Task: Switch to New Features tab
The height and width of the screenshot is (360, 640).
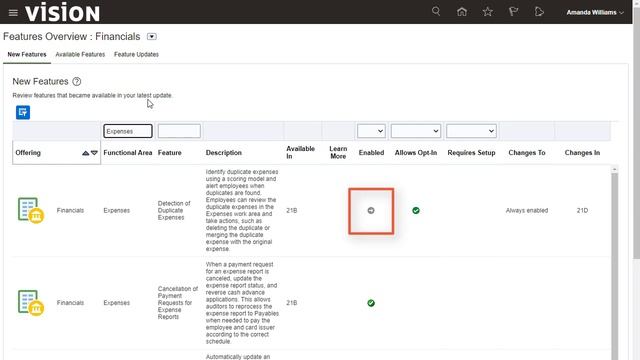Action: pos(27,54)
